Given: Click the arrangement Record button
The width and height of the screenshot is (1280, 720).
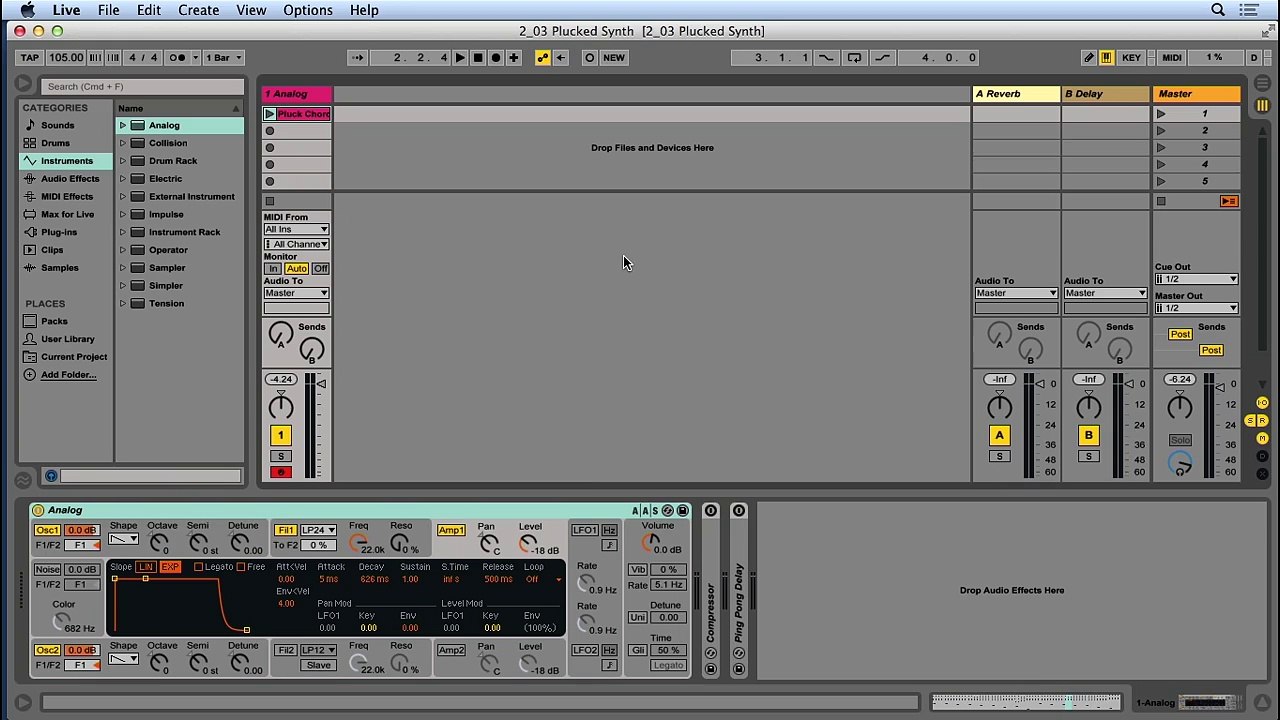Looking at the screenshot, I should click(496, 57).
